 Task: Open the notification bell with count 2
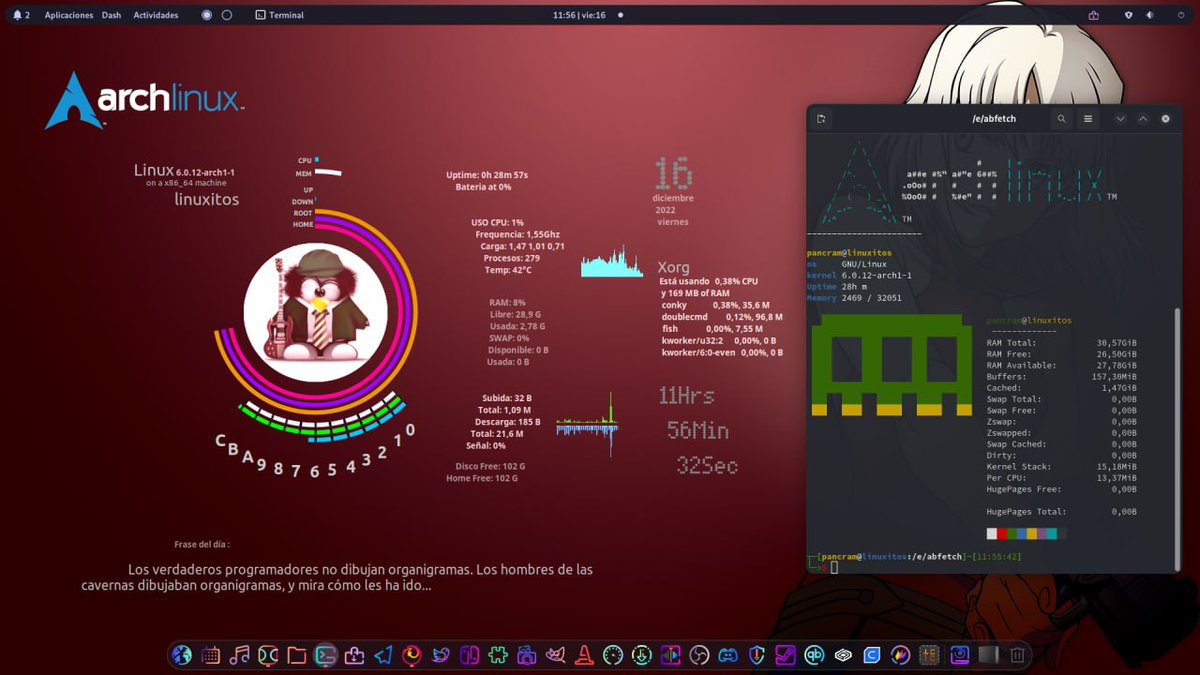tap(21, 15)
